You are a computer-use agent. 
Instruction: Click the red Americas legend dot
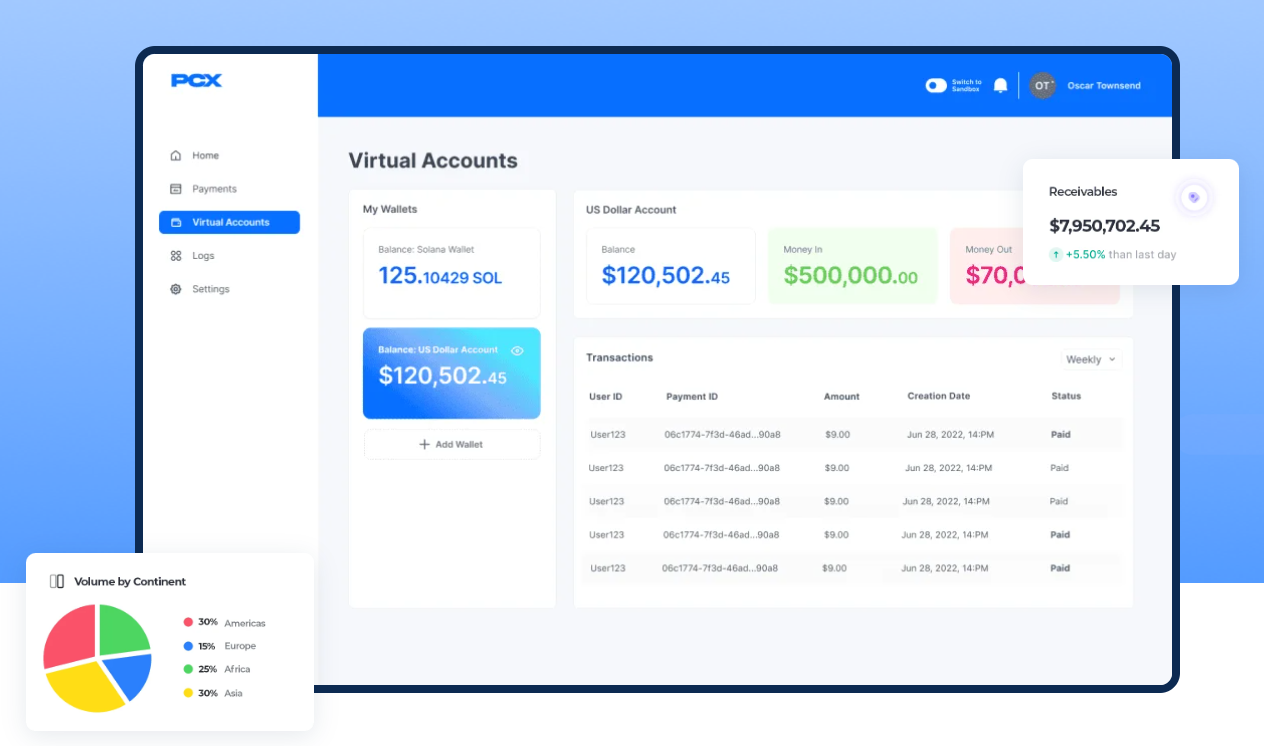pyautogui.click(x=188, y=622)
